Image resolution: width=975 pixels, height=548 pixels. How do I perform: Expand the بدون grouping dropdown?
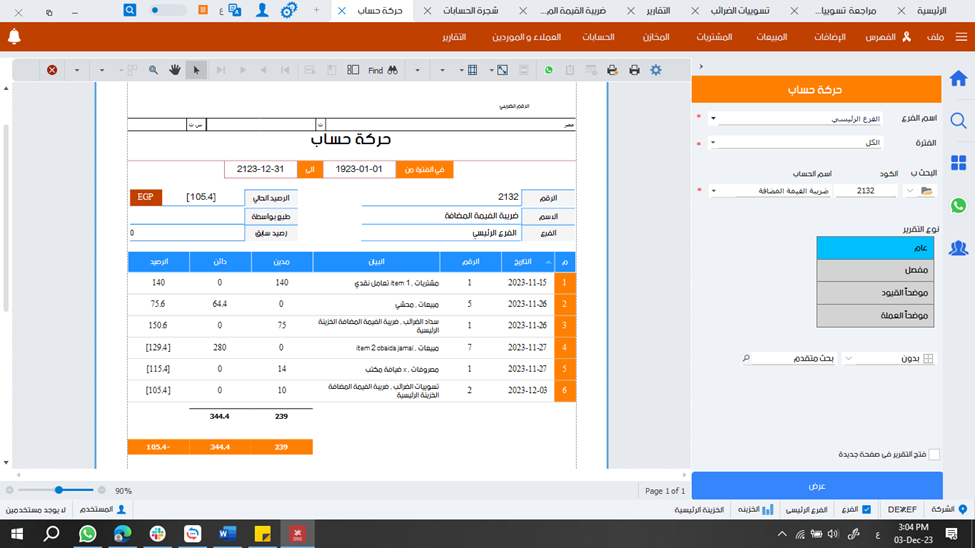[x=849, y=358]
